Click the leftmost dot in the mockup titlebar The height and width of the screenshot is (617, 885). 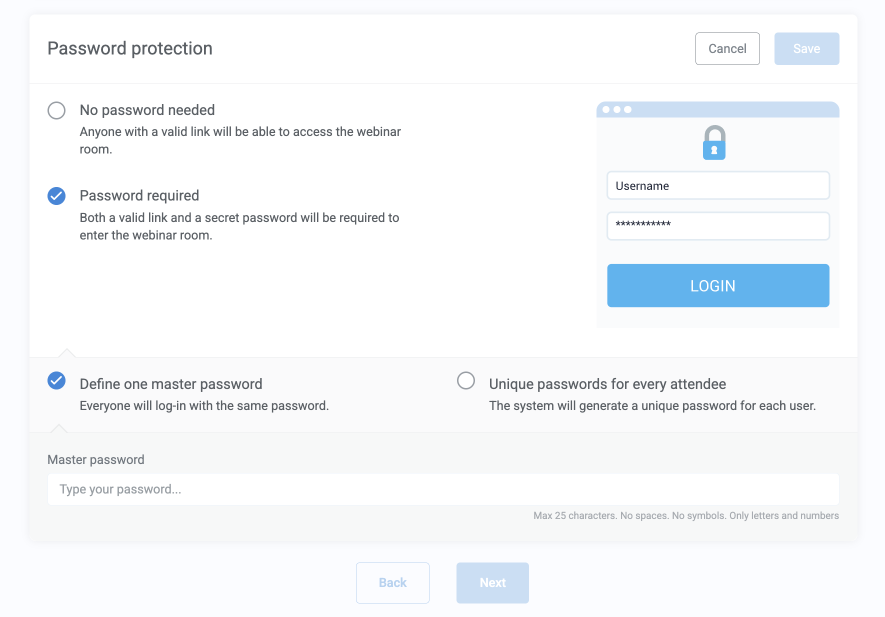605,109
